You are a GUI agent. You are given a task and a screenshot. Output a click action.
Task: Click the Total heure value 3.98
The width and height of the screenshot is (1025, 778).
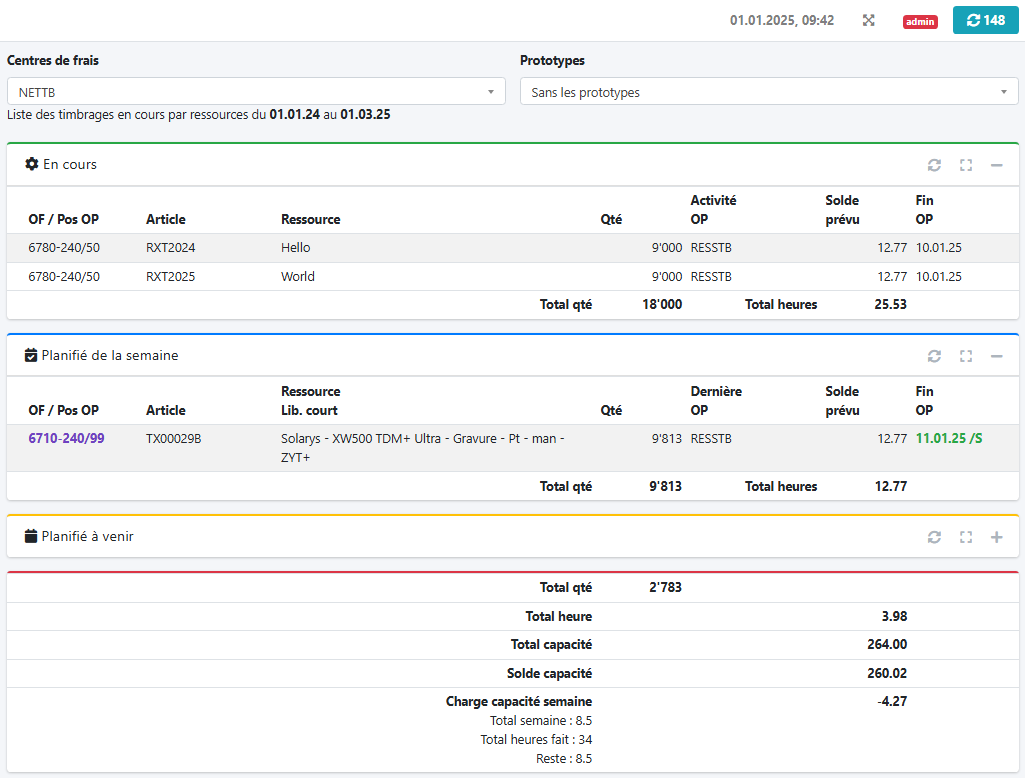pos(894,616)
